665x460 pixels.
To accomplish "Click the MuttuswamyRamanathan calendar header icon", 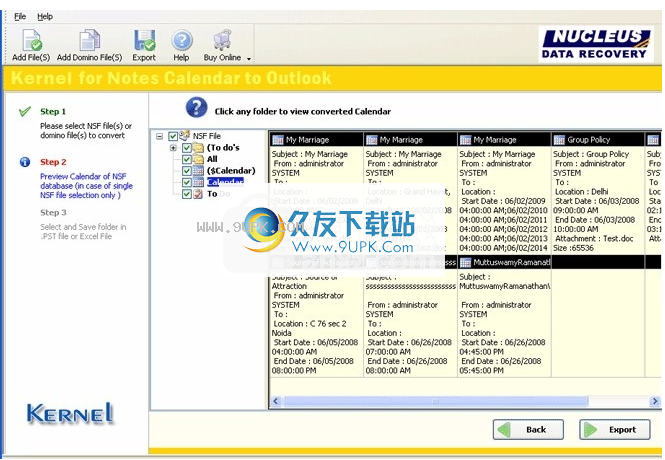I will pyautogui.click(x=466, y=263).
